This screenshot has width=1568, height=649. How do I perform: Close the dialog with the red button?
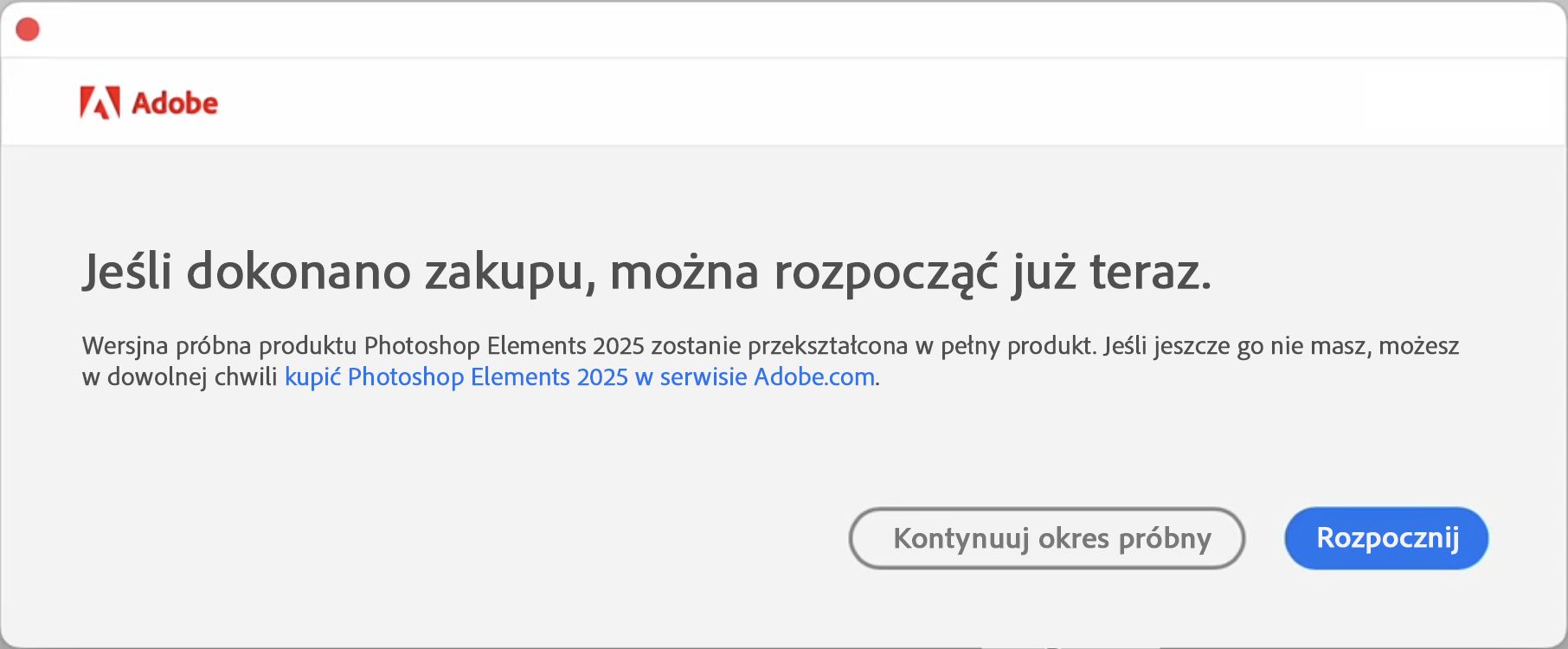point(28,29)
